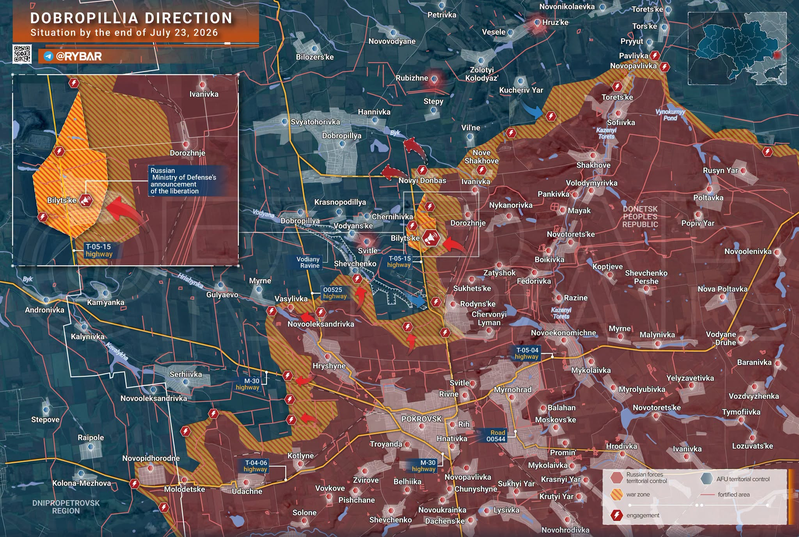Select the settlement marker at Myrnohrad

pos(512,398)
